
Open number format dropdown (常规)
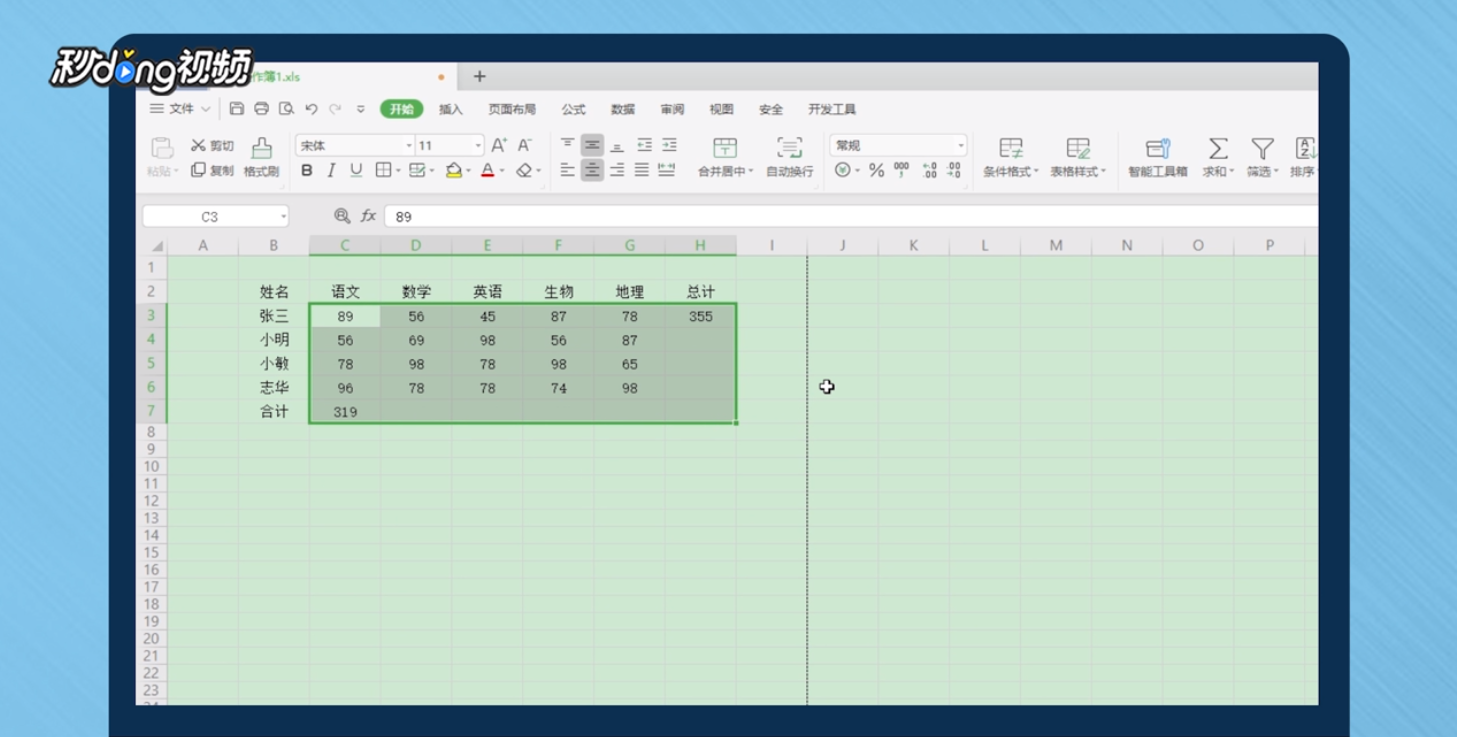point(961,146)
